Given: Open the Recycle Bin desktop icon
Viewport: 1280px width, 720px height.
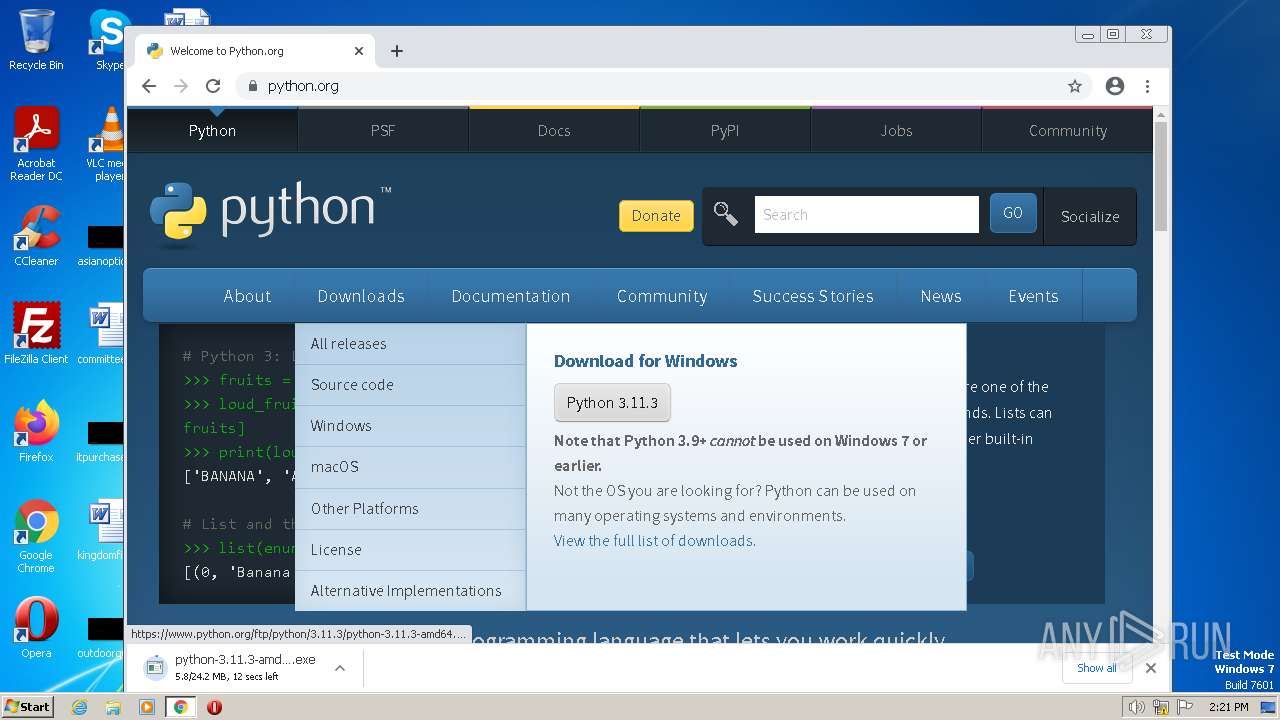Looking at the screenshot, I should (x=36, y=40).
